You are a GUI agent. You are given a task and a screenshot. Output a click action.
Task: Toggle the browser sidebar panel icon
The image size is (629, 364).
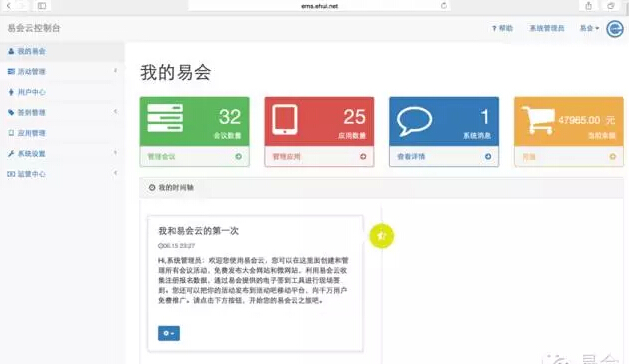pyautogui.click(x=42, y=6)
